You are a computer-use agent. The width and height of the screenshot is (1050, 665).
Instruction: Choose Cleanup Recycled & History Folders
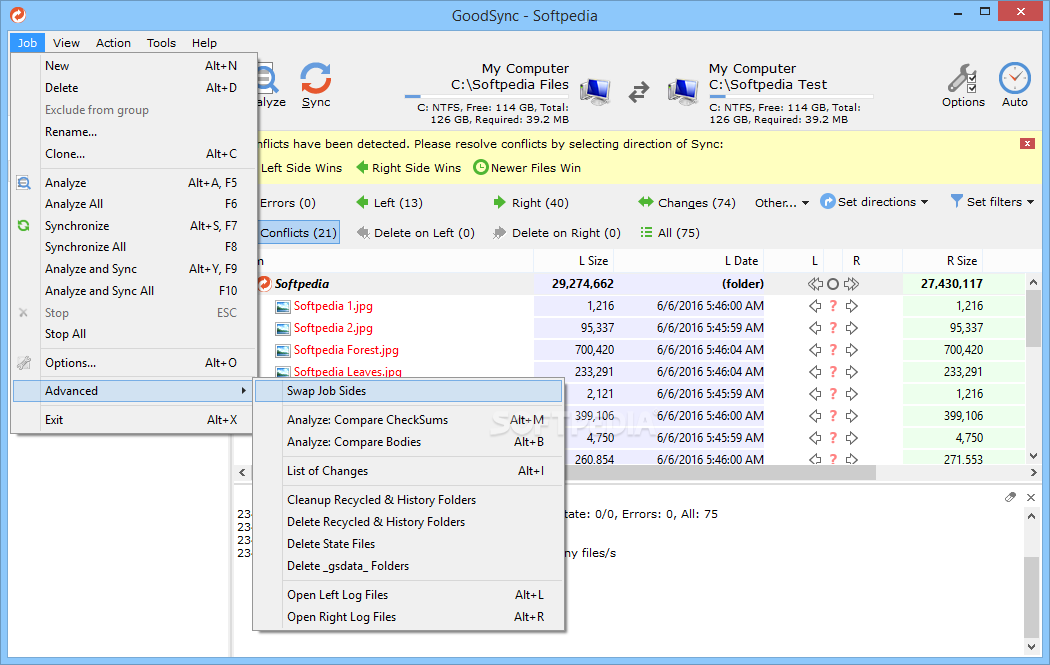pyautogui.click(x=408, y=500)
